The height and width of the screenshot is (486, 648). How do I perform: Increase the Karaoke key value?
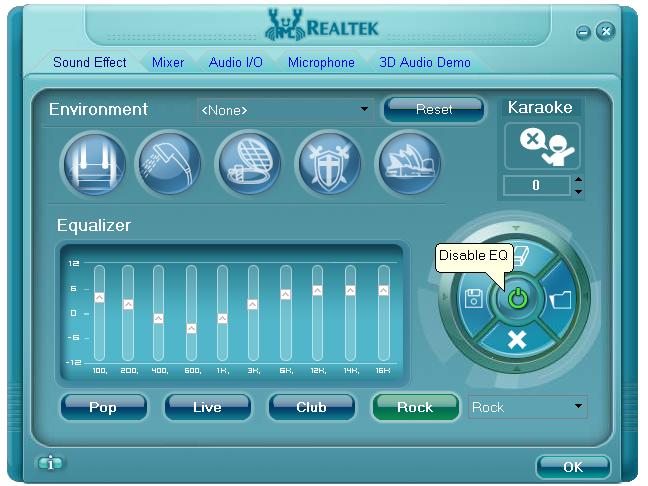pos(579,179)
